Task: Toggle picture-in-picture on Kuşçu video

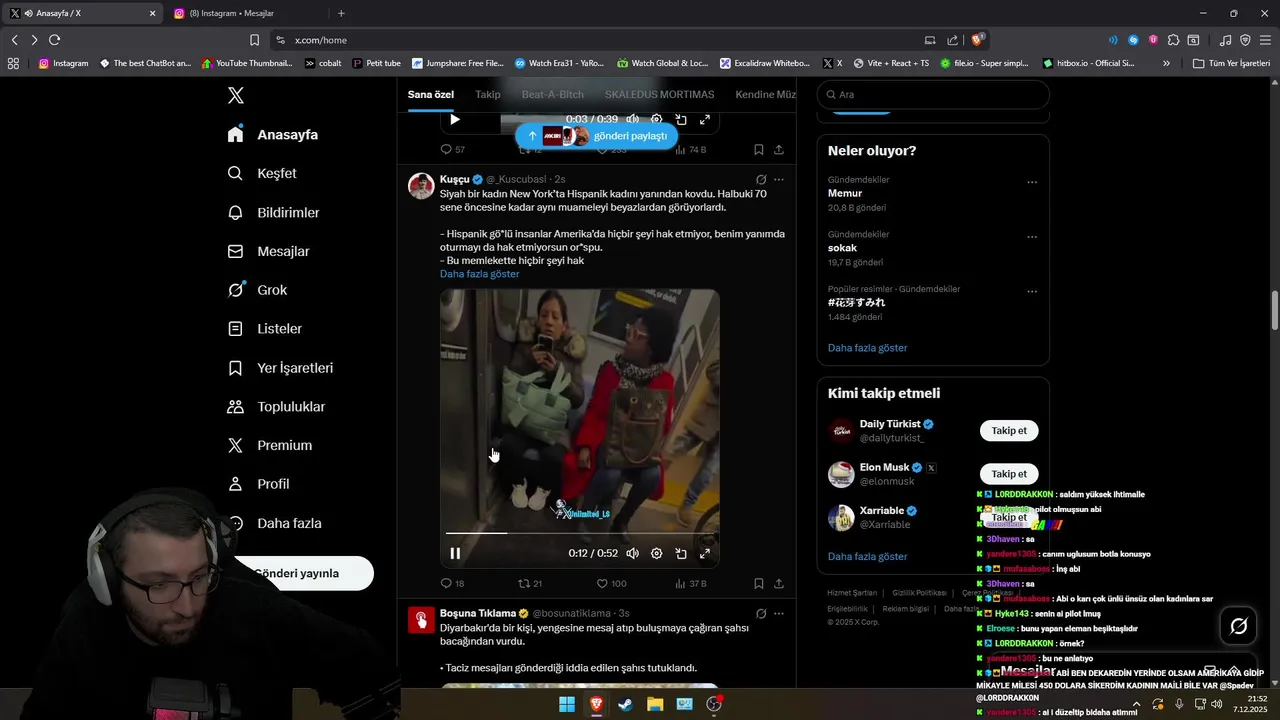Action: click(x=681, y=553)
